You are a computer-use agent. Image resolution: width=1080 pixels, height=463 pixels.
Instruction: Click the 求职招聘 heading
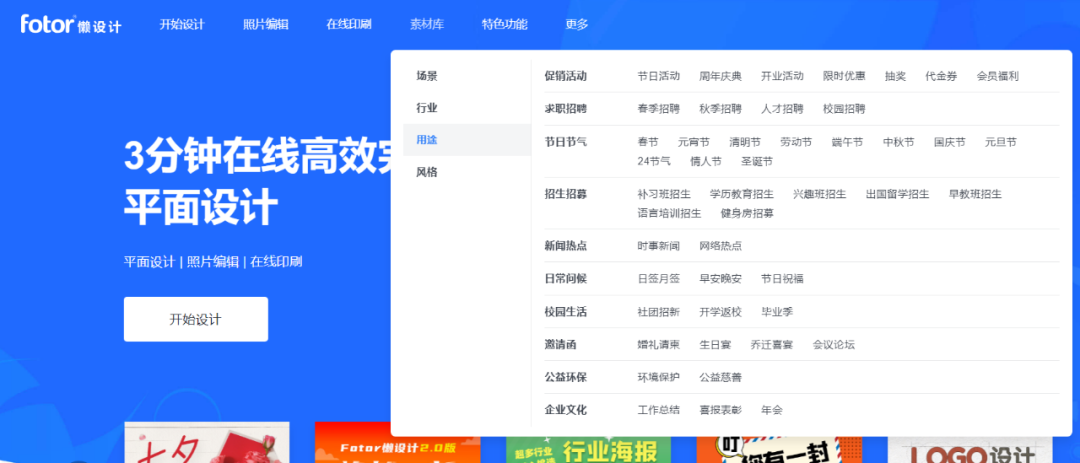point(565,109)
